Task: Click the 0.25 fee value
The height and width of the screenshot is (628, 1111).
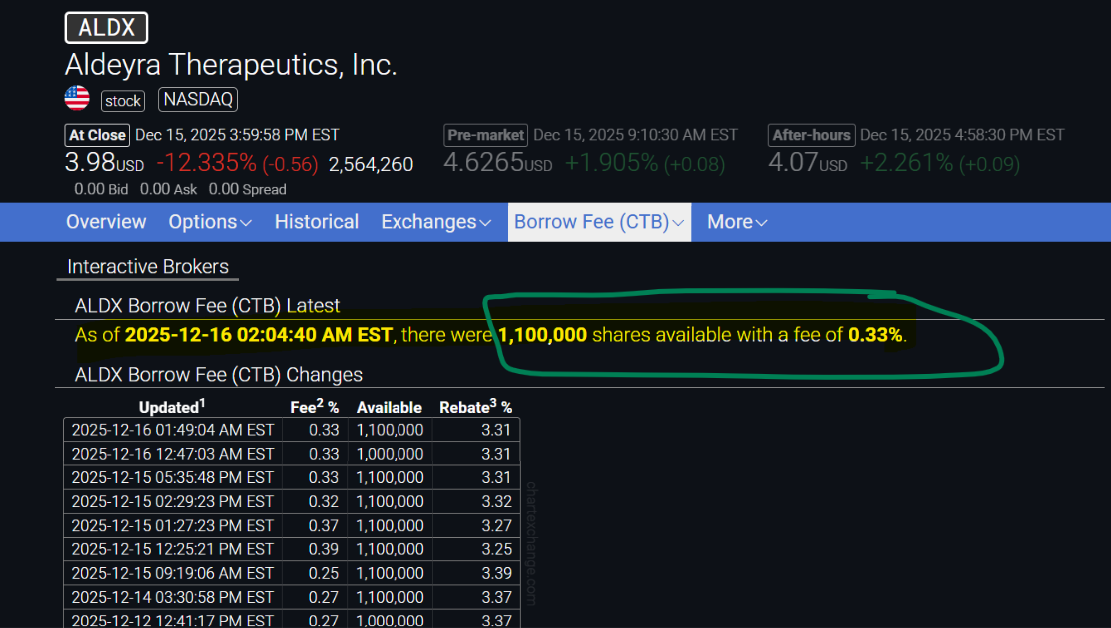Action: (324, 573)
